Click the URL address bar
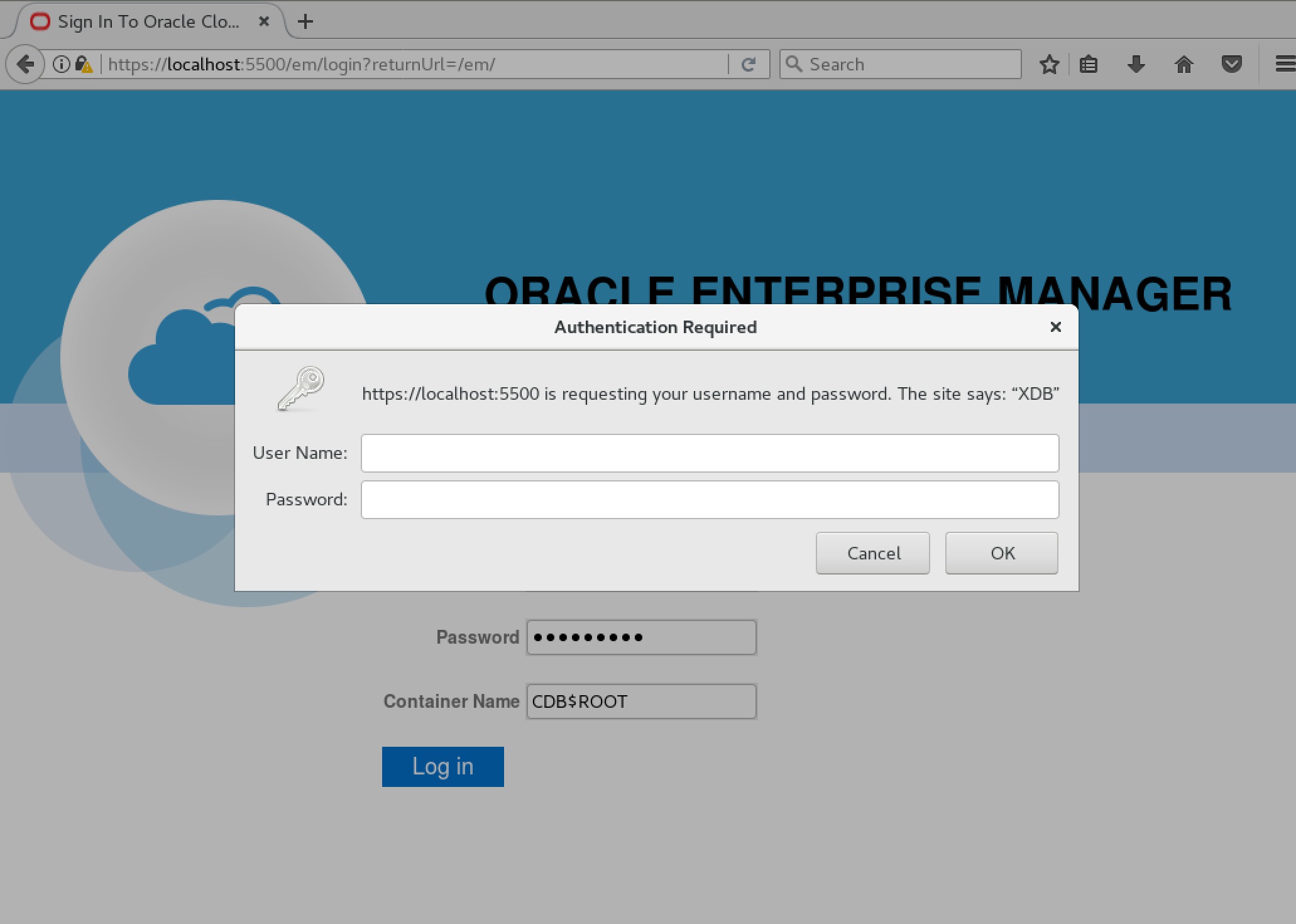The height and width of the screenshot is (924, 1296). click(415, 64)
